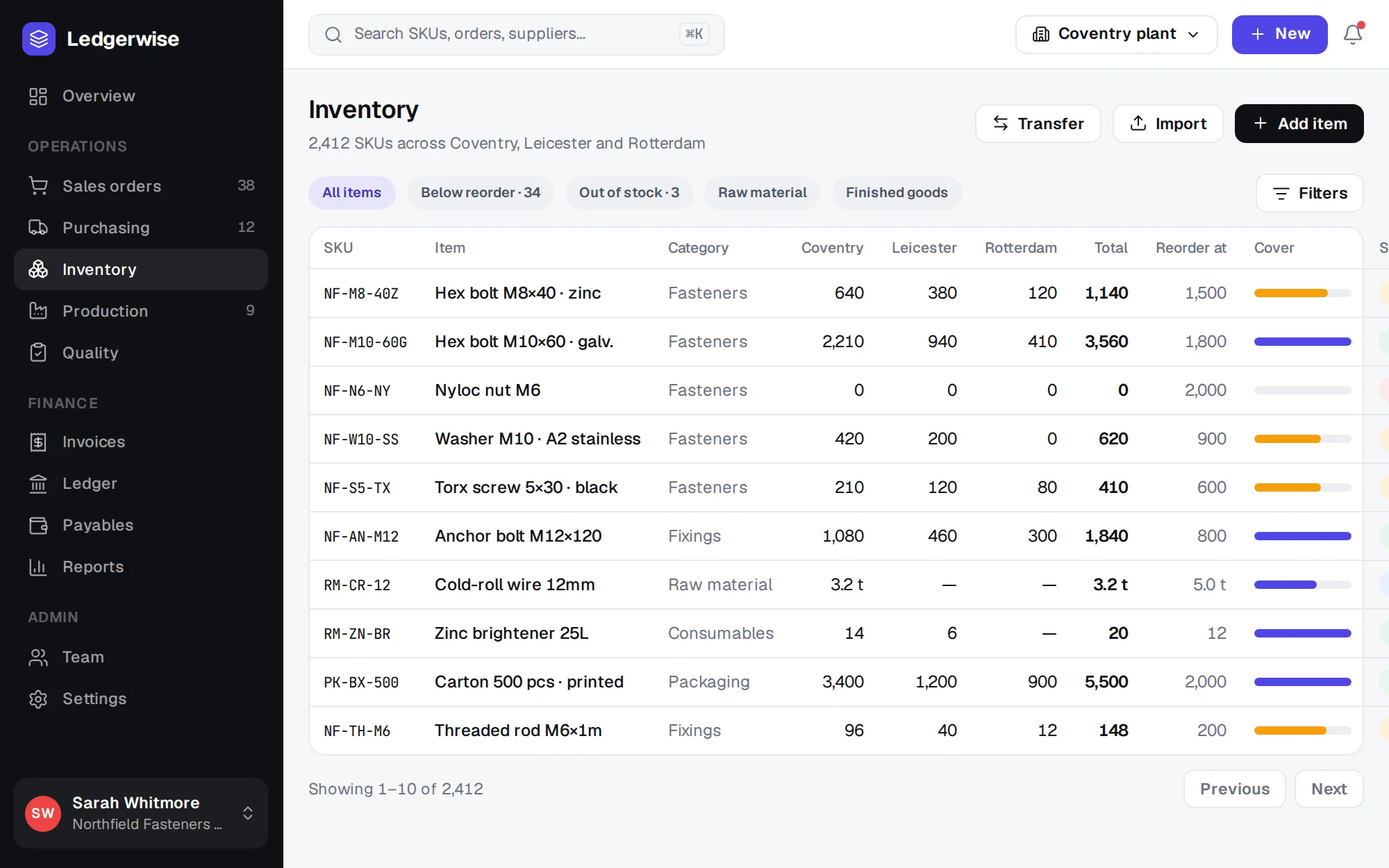Click the Inventory boxes icon
Viewport: 1389px width, 868px height.
(x=38, y=269)
